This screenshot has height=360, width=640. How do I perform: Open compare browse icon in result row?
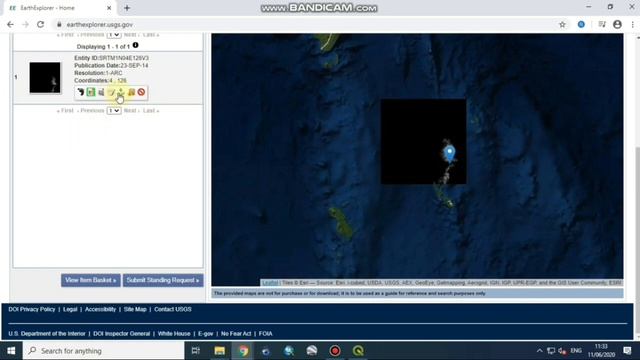click(101, 92)
